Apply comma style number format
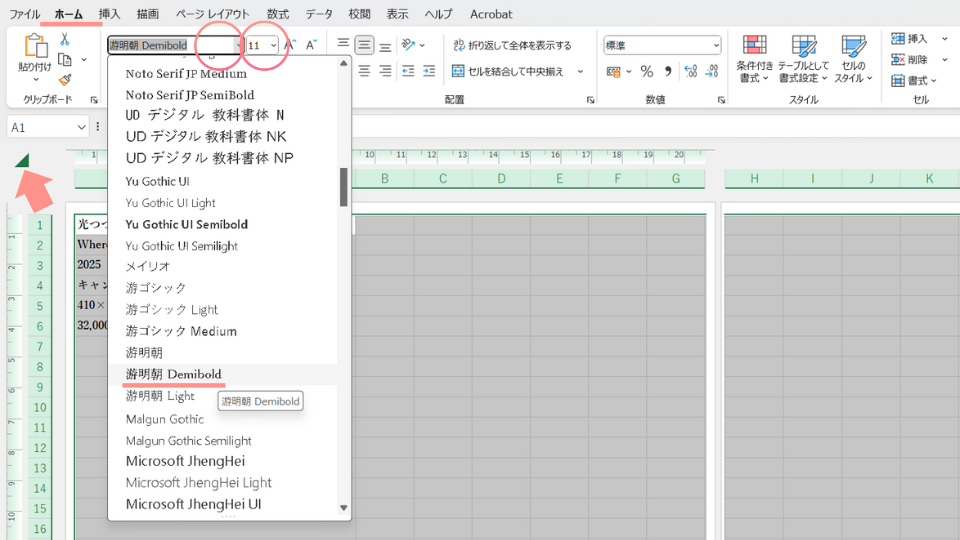The width and height of the screenshot is (960, 540). 668,72
